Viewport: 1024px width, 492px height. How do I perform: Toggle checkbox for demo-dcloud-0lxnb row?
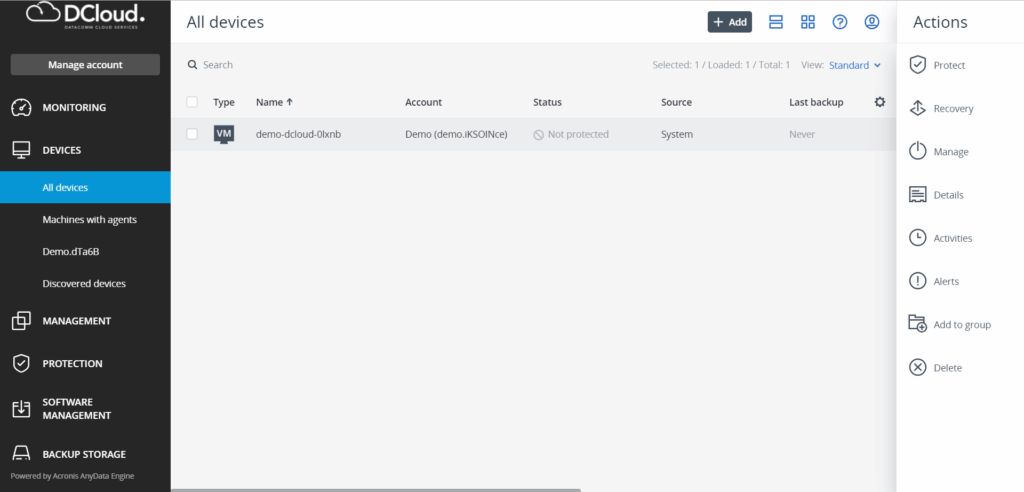(192, 134)
